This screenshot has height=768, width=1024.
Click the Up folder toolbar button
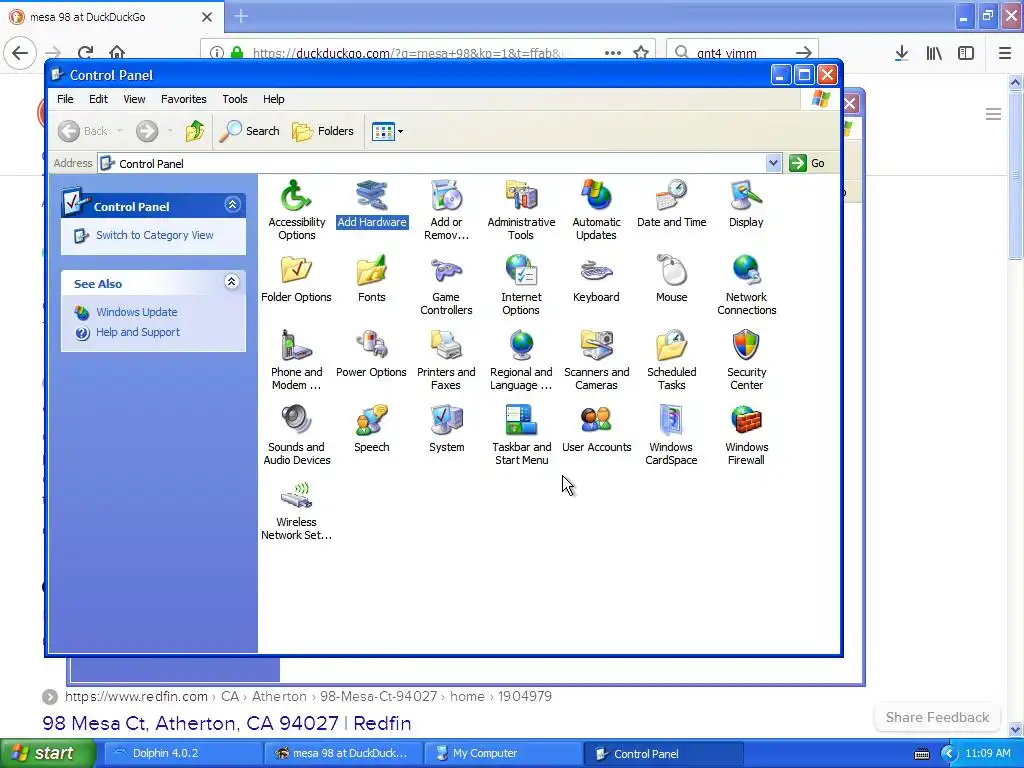[x=195, y=131]
